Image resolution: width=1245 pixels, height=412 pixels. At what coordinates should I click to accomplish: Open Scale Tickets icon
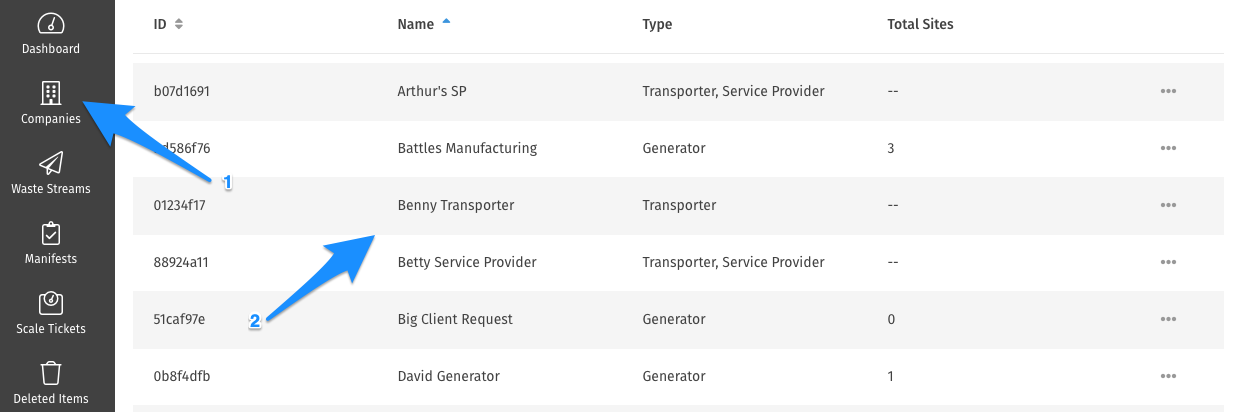coord(51,303)
